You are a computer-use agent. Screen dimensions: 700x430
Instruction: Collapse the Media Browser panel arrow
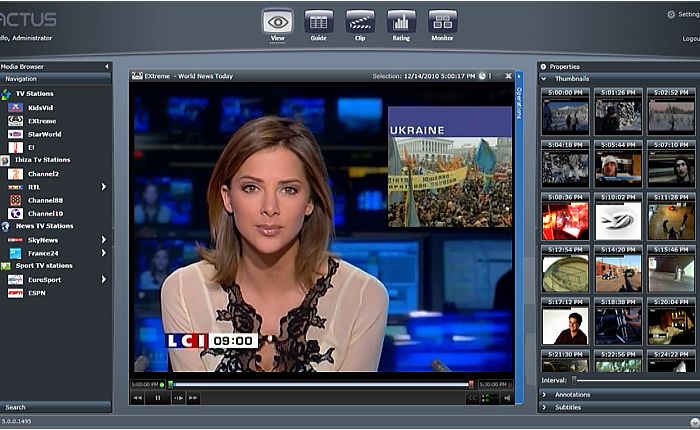(x=107, y=67)
